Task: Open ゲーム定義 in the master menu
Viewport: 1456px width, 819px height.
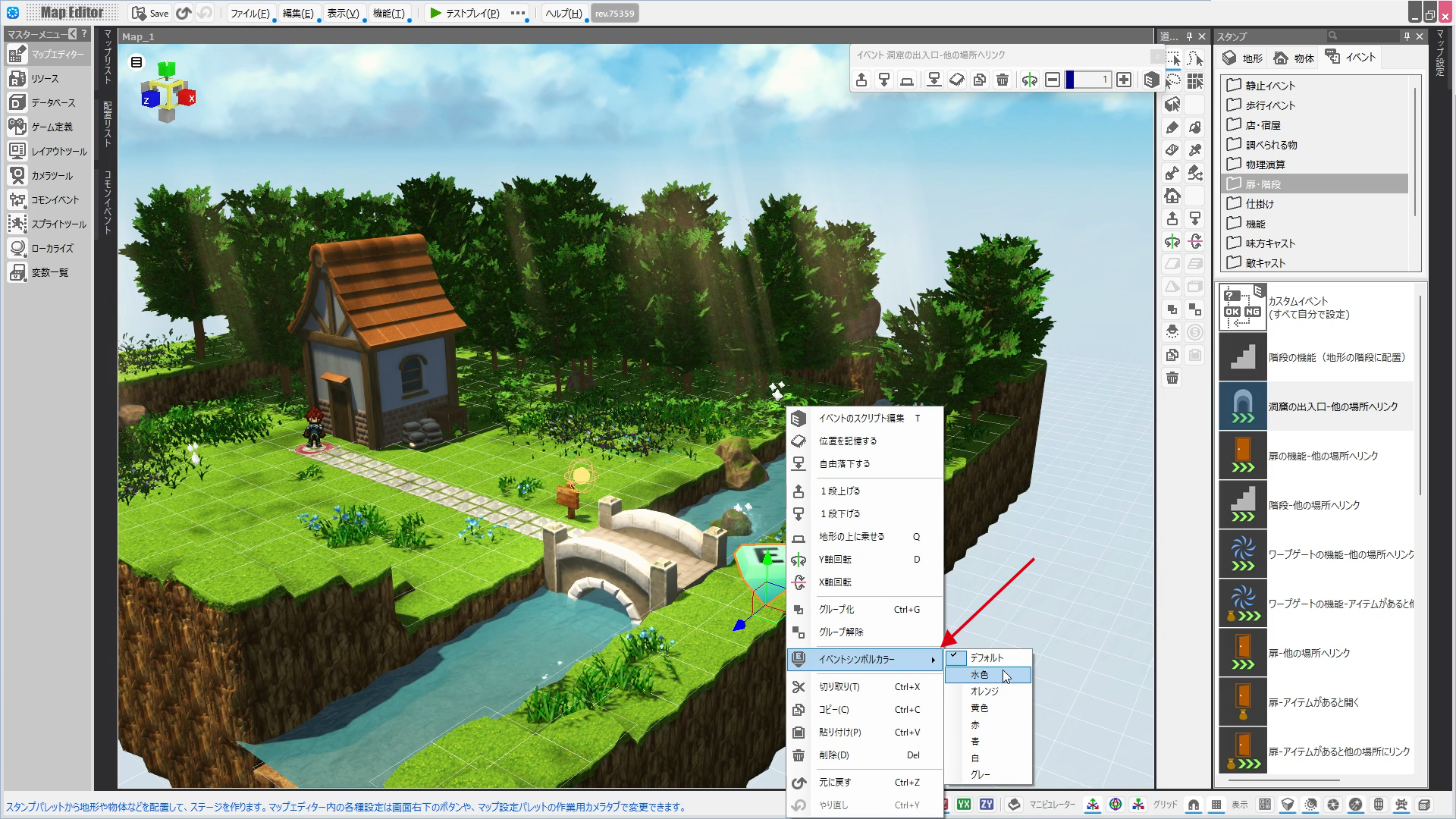Action: pyautogui.click(x=48, y=127)
